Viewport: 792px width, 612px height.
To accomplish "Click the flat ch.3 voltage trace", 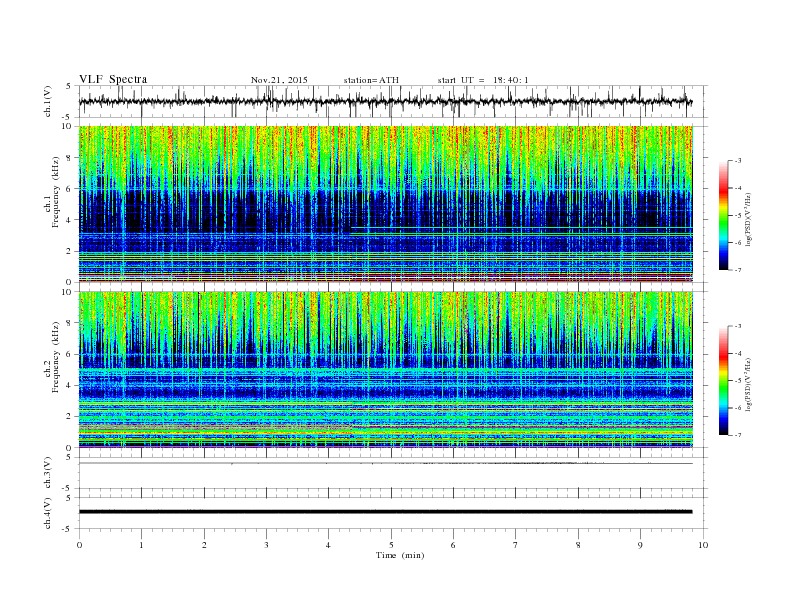I will click(385, 464).
